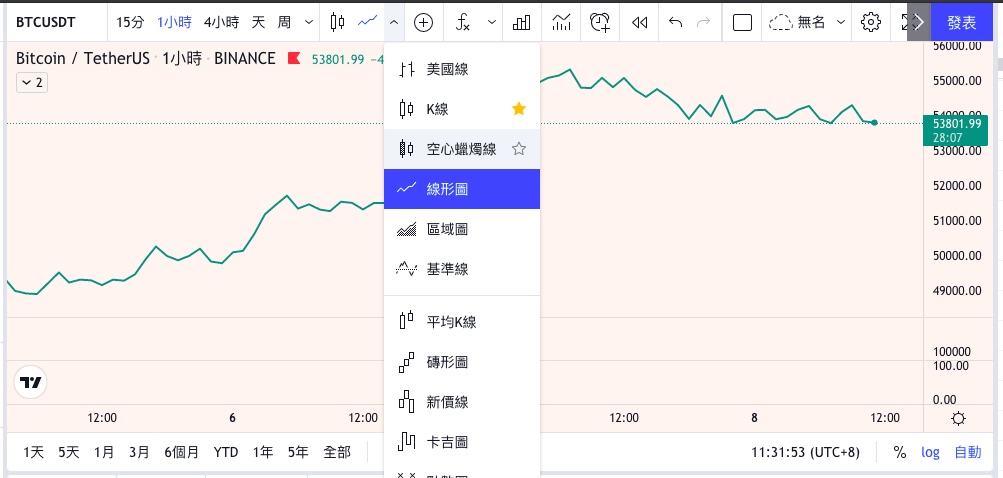Open chart settings gear in toolbar
The height and width of the screenshot is (478, 1003).
[x=871, y=22]
